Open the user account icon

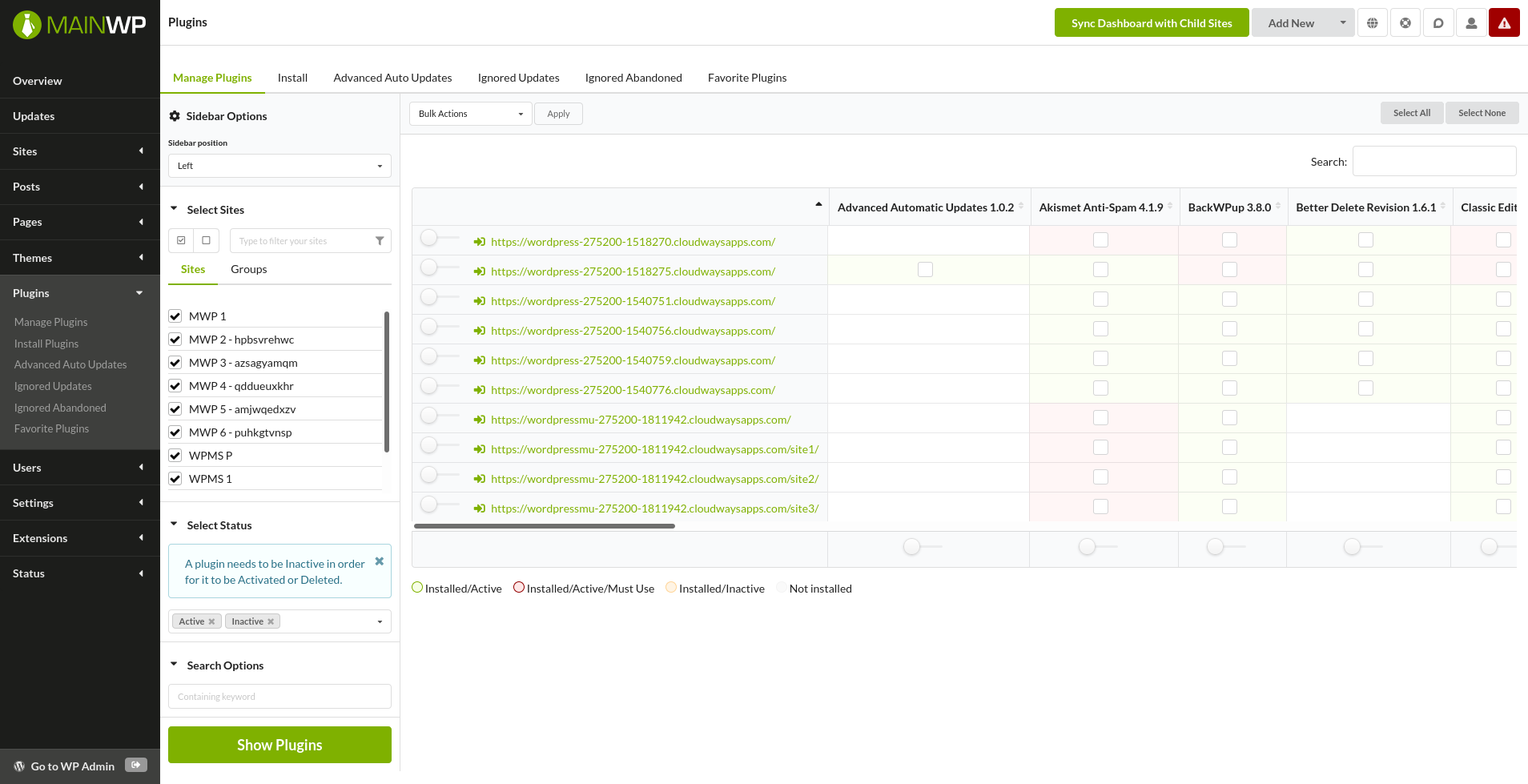click(1471, 22)
